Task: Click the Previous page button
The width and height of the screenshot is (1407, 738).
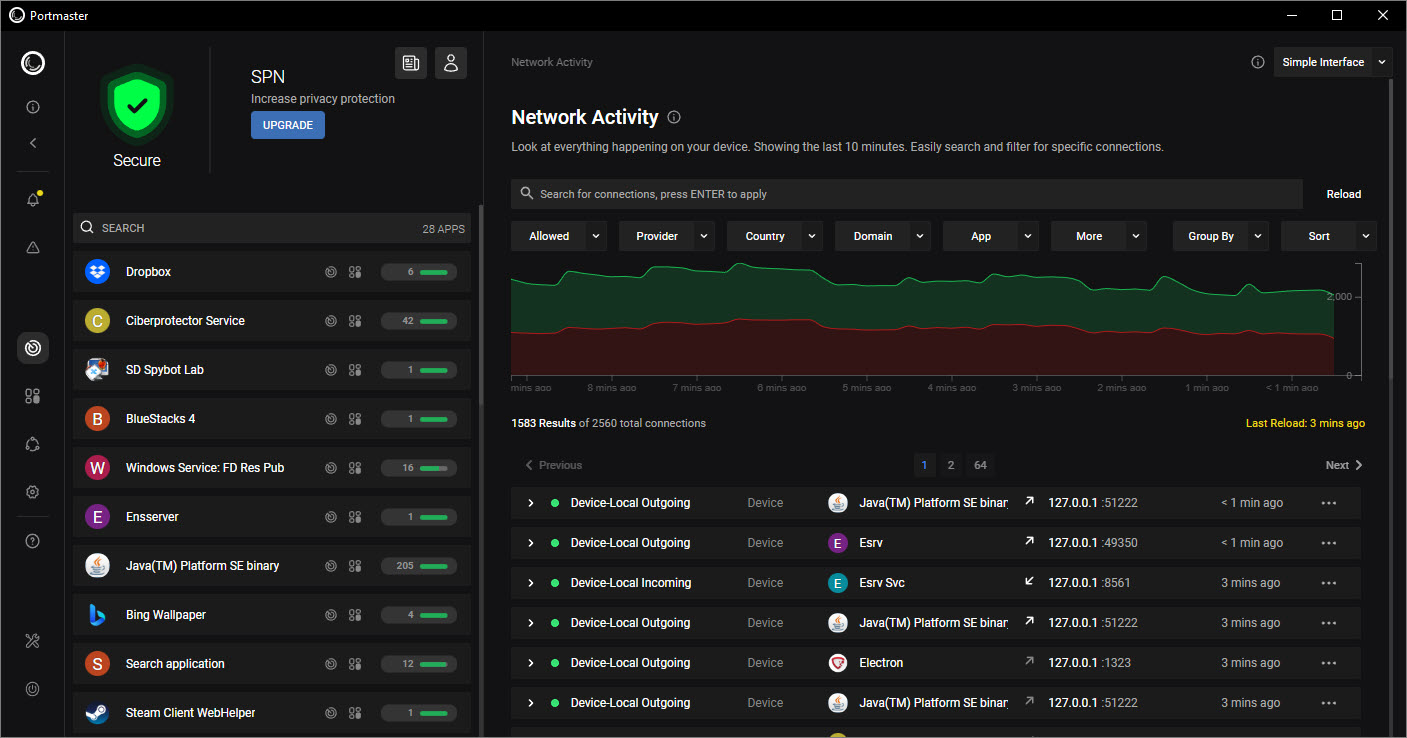Action: pos(553,465)
